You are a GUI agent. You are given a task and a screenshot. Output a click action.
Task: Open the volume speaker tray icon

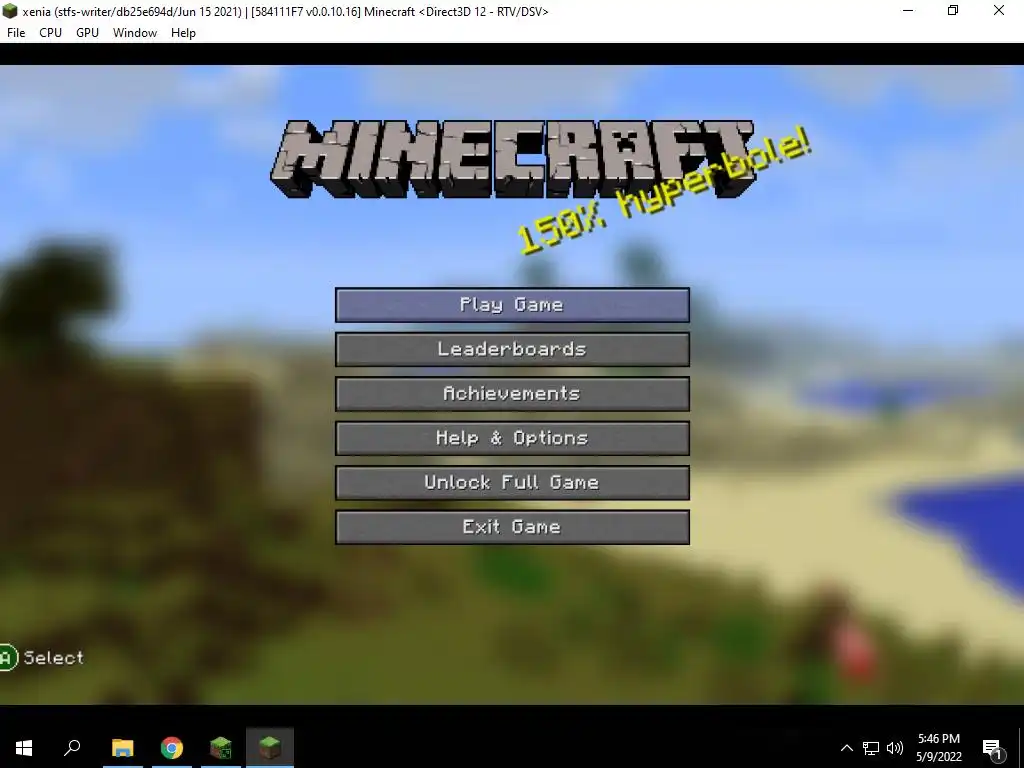point(895,748)
